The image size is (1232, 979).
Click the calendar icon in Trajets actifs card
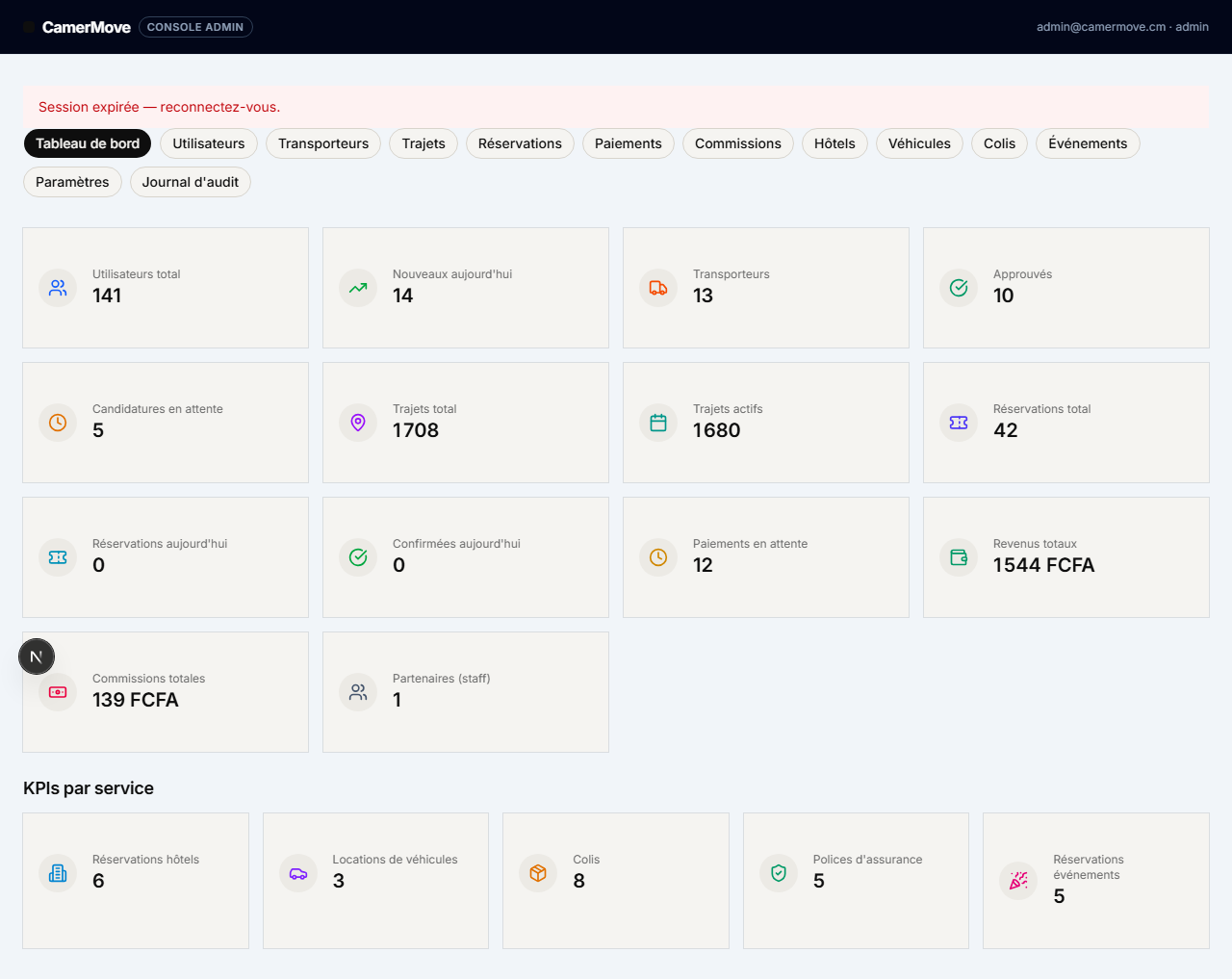click(658, 423)
